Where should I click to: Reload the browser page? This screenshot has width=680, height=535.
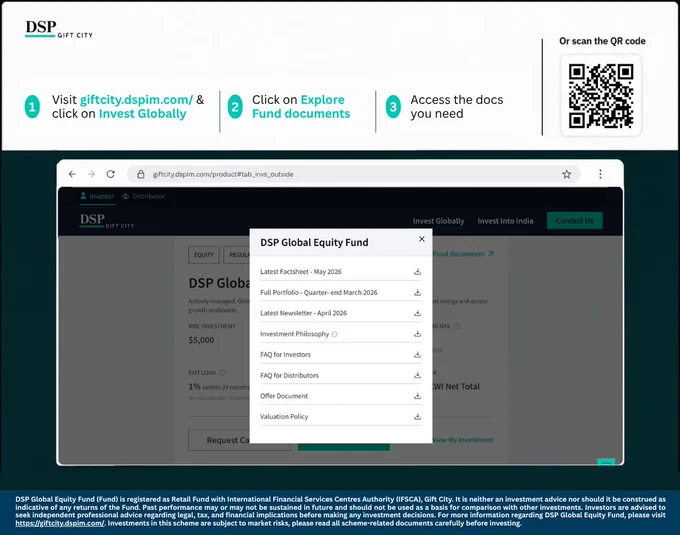tap(111, 174)
